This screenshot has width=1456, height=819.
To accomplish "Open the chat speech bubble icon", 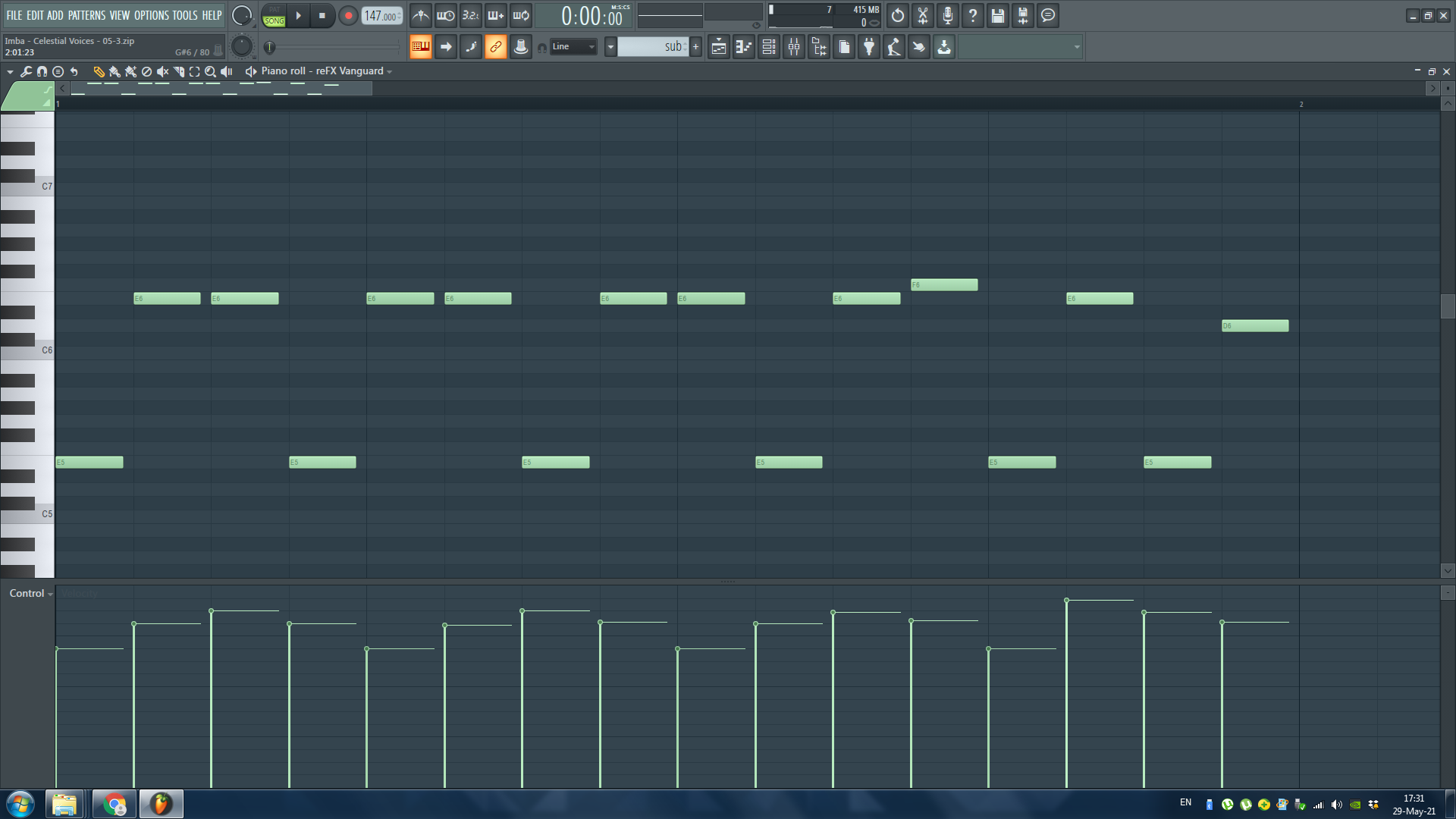I will click(x=1048, y=16).
